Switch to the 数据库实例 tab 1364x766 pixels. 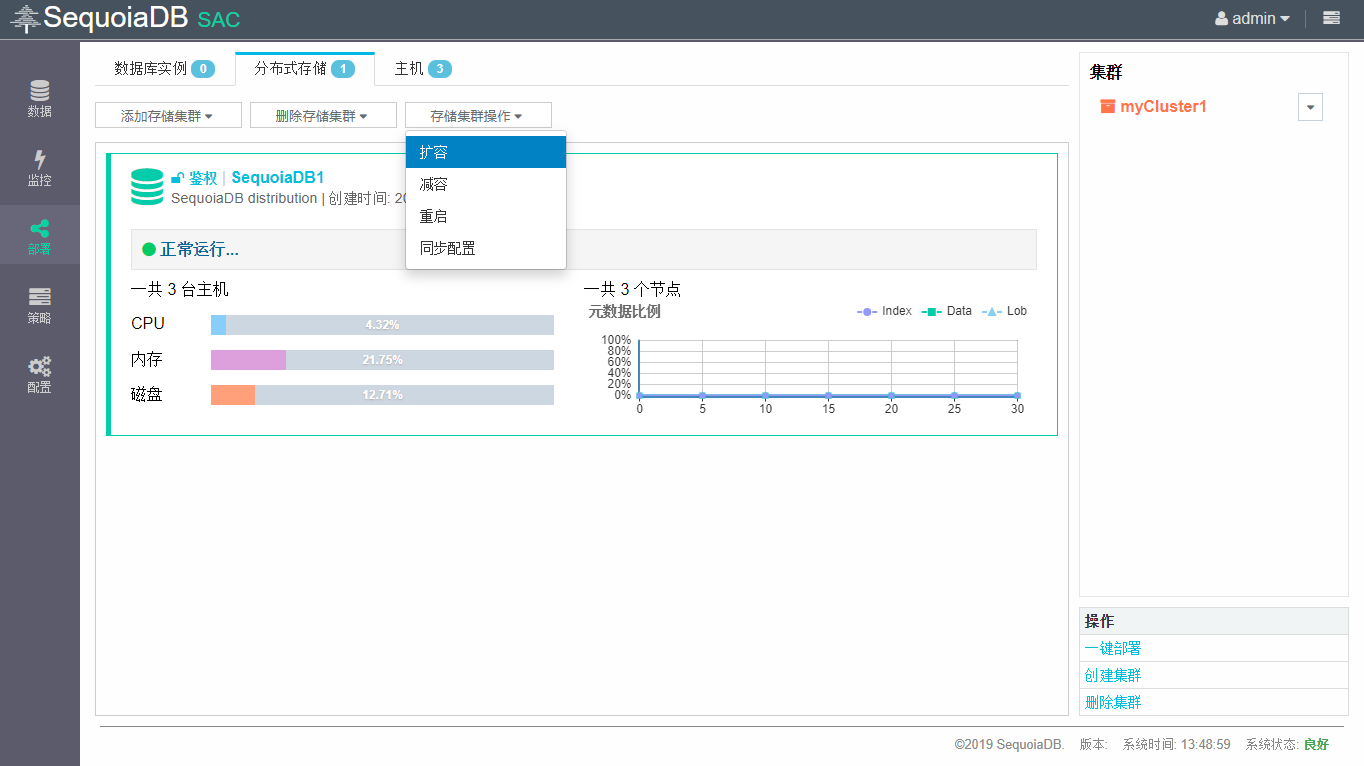coord(164,69)
